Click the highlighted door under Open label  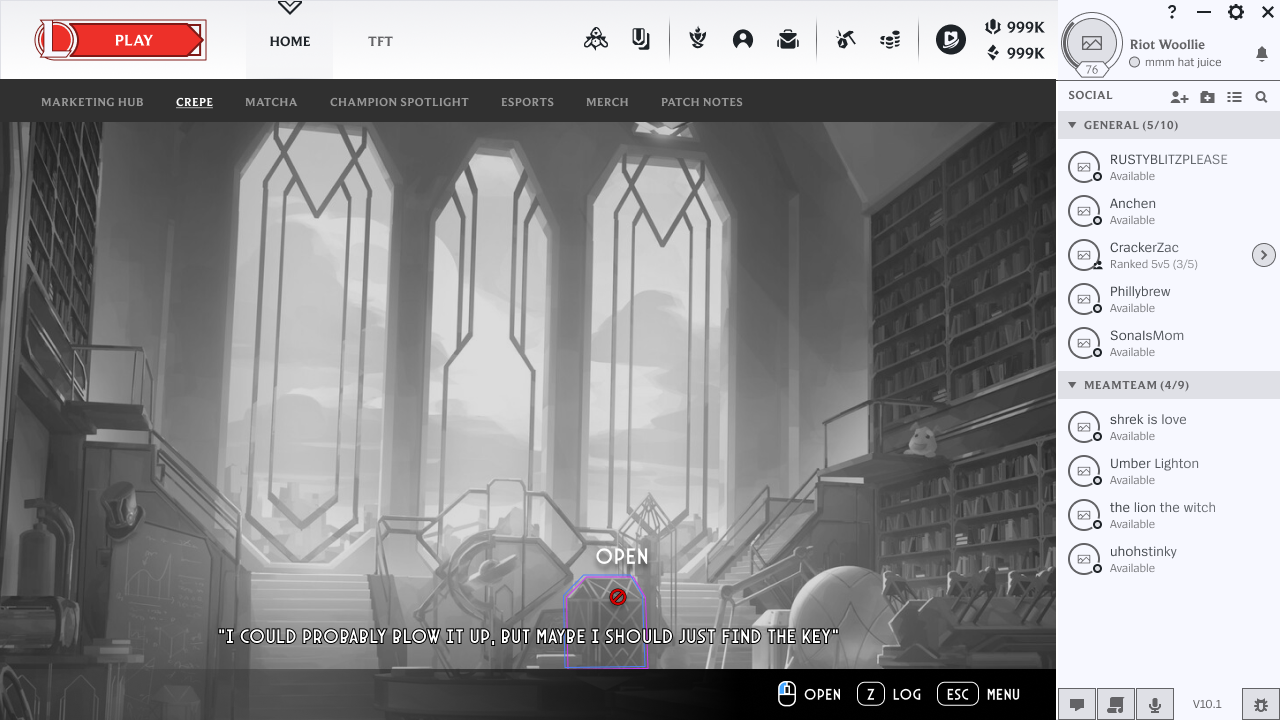pos(606,622)
